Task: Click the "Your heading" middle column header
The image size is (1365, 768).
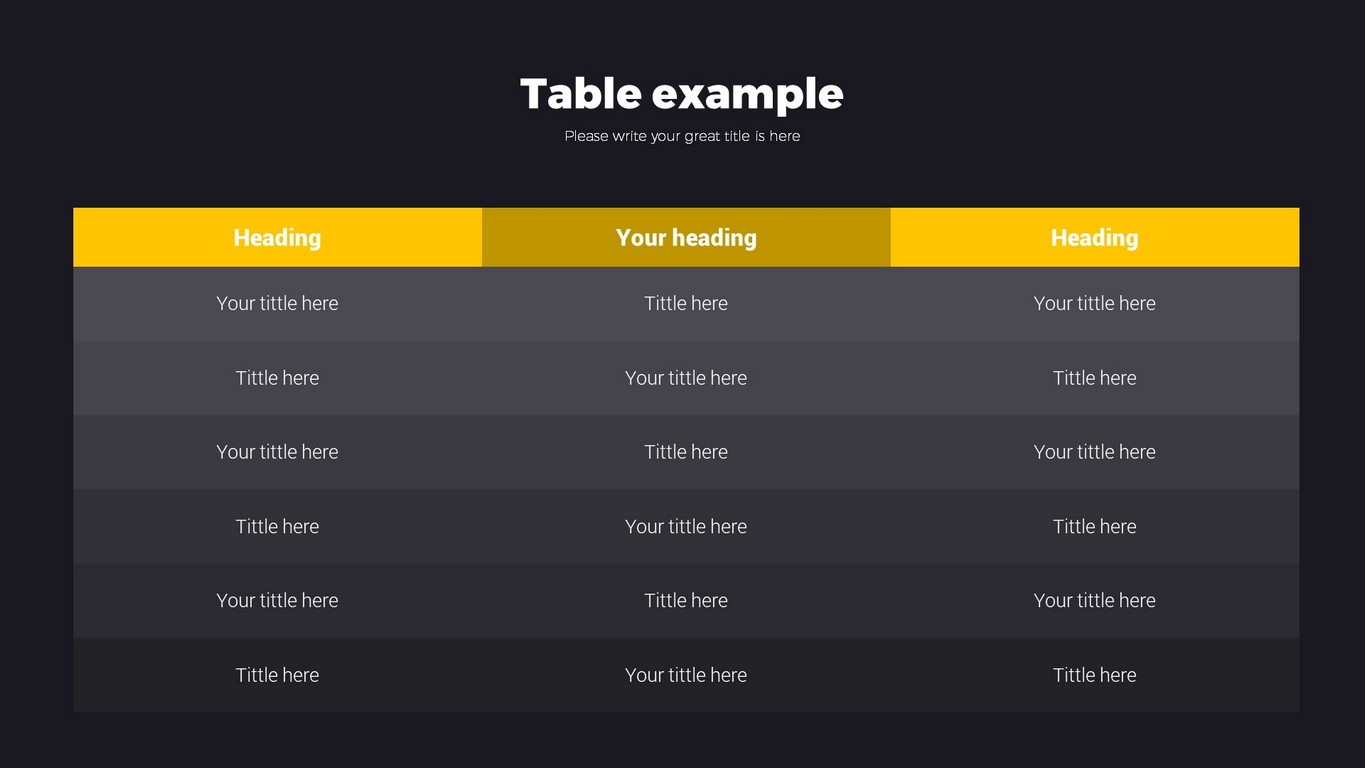Action: [x=686, y=238]
